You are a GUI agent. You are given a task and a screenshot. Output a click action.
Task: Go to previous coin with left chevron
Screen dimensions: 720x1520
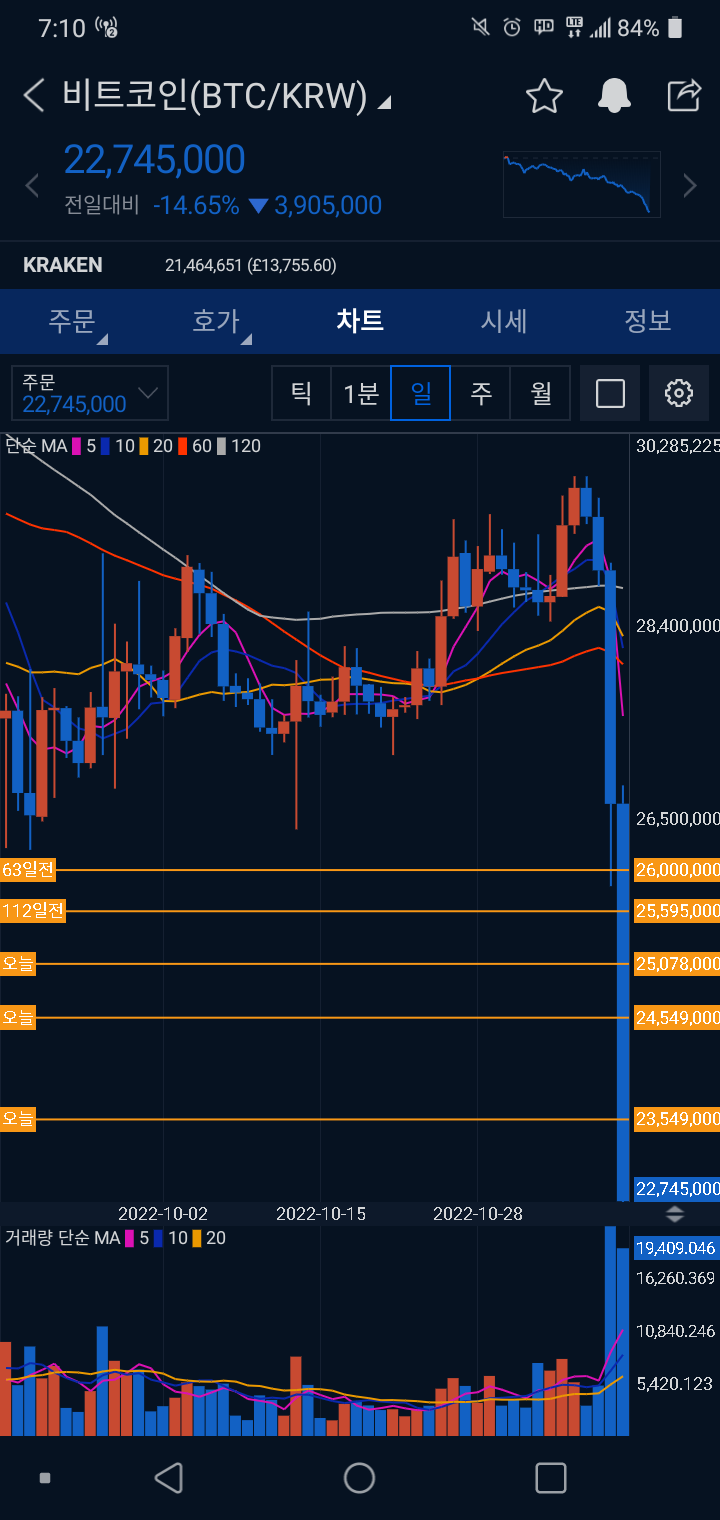pyautogui.click(x=32, y=185)
